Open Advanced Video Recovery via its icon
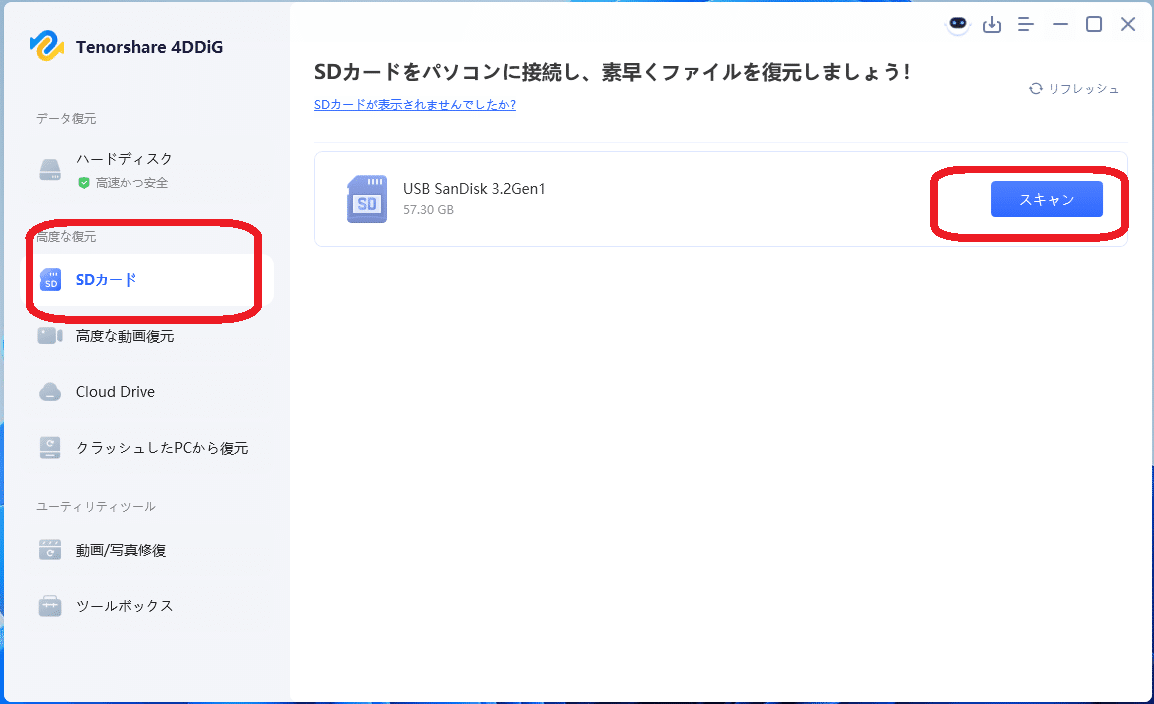The image size is (1154, 704). point(49,336)
